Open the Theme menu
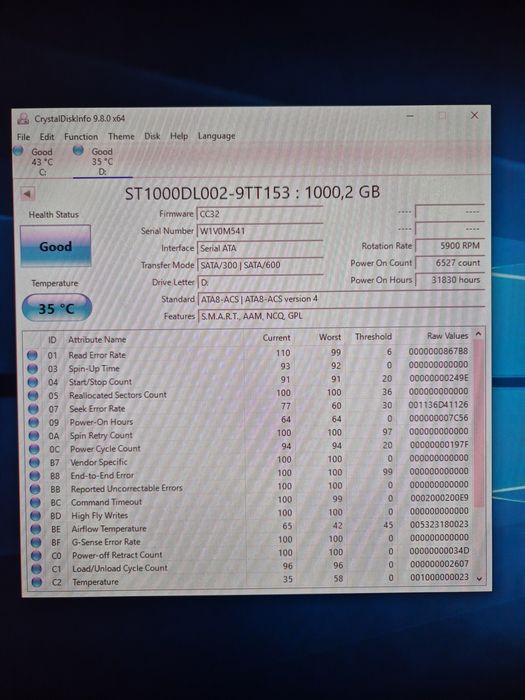This screenshot has height=700, width=525. [x=121, y=136]
